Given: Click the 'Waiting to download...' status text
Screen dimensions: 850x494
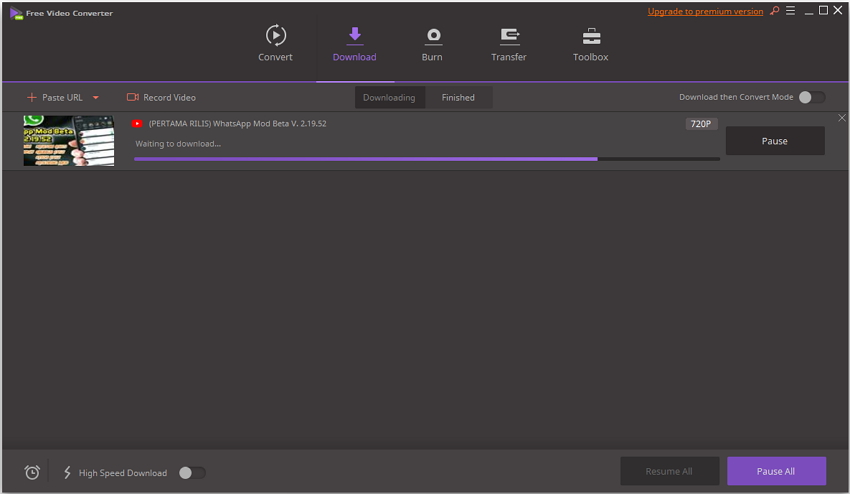Looking at the screenshot, I should click(178, 144).
